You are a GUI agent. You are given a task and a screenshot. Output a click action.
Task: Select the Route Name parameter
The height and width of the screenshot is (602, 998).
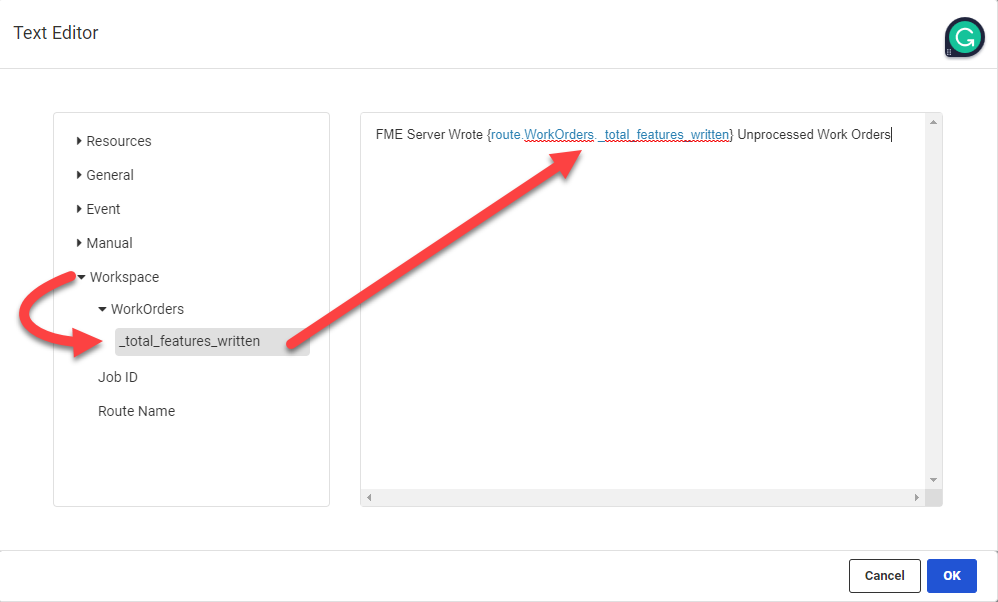coord(136,411)
